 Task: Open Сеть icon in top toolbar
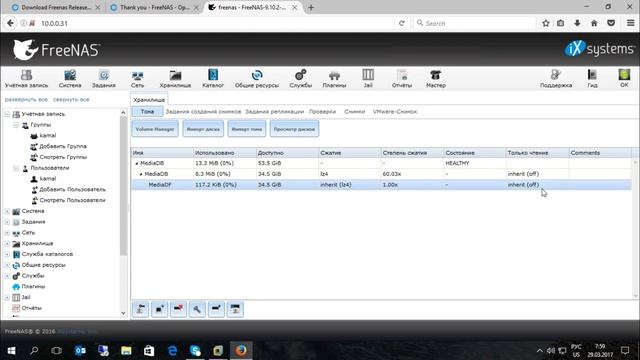click(x=138, y=78)
